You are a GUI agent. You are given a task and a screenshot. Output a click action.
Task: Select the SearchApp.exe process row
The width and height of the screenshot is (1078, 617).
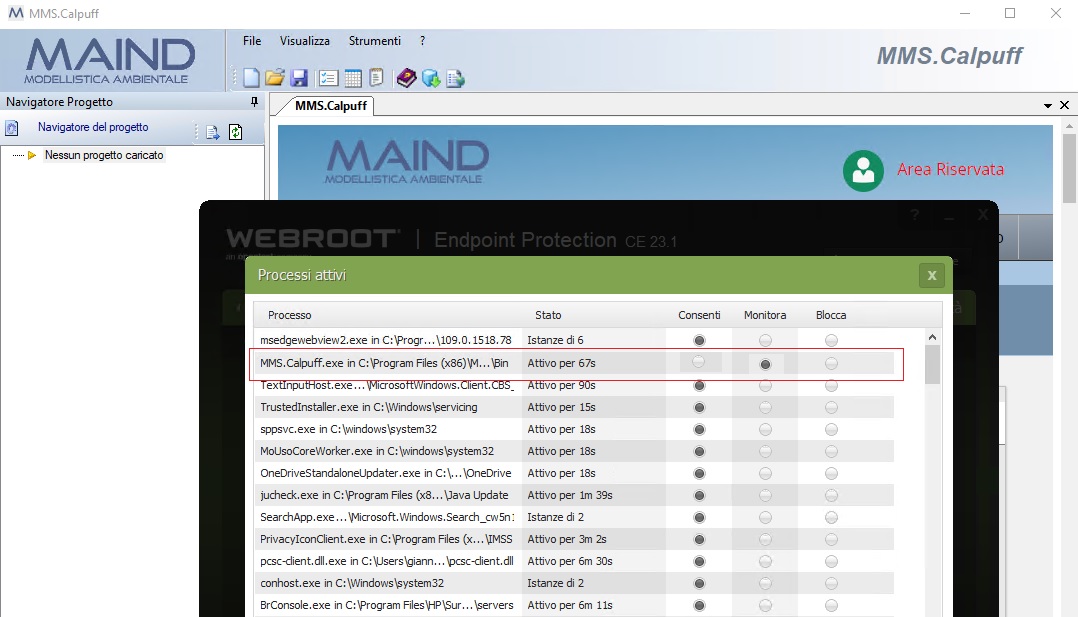tap(573, 517)
